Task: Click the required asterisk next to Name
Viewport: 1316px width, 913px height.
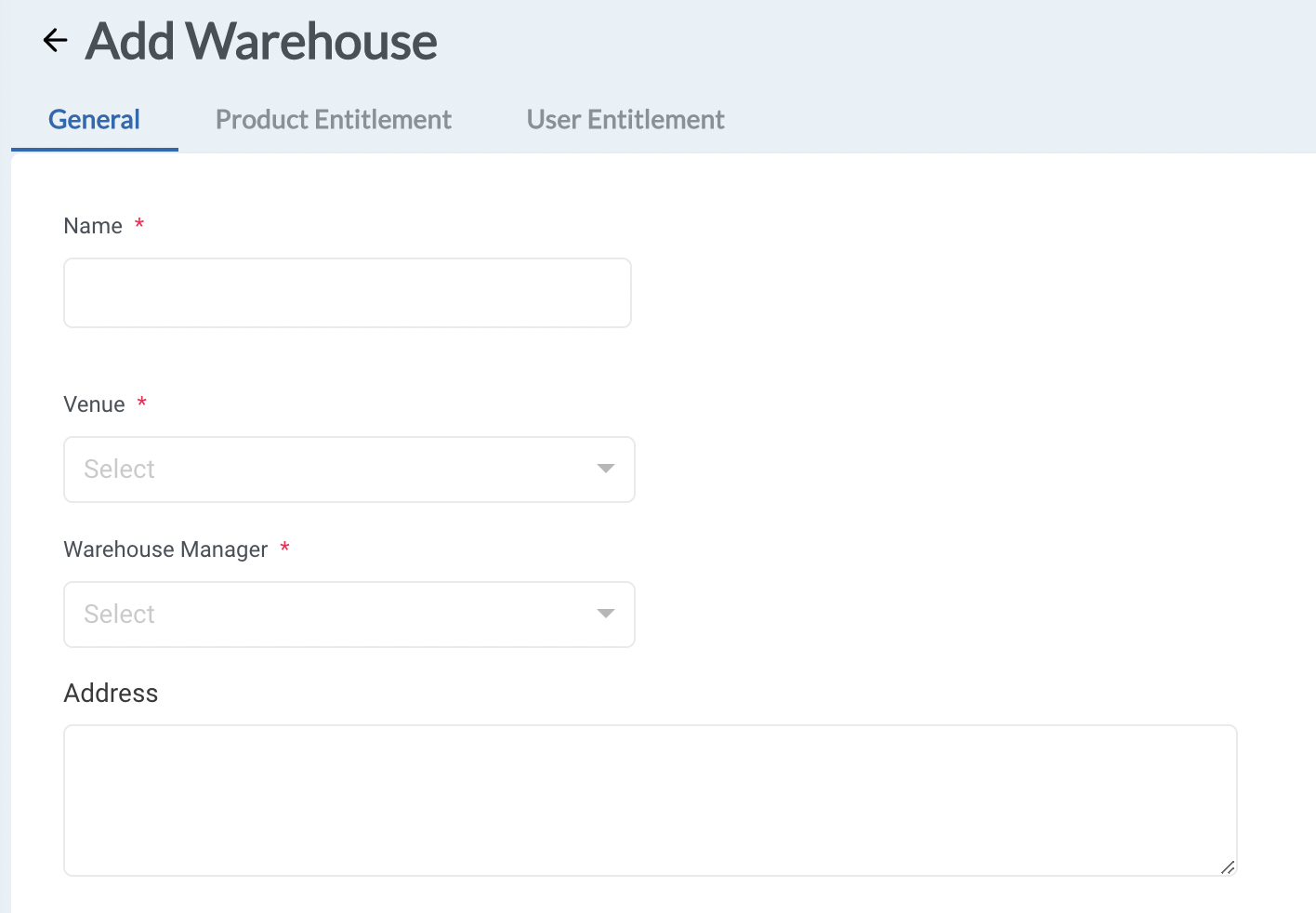Action: coord(139,223)
